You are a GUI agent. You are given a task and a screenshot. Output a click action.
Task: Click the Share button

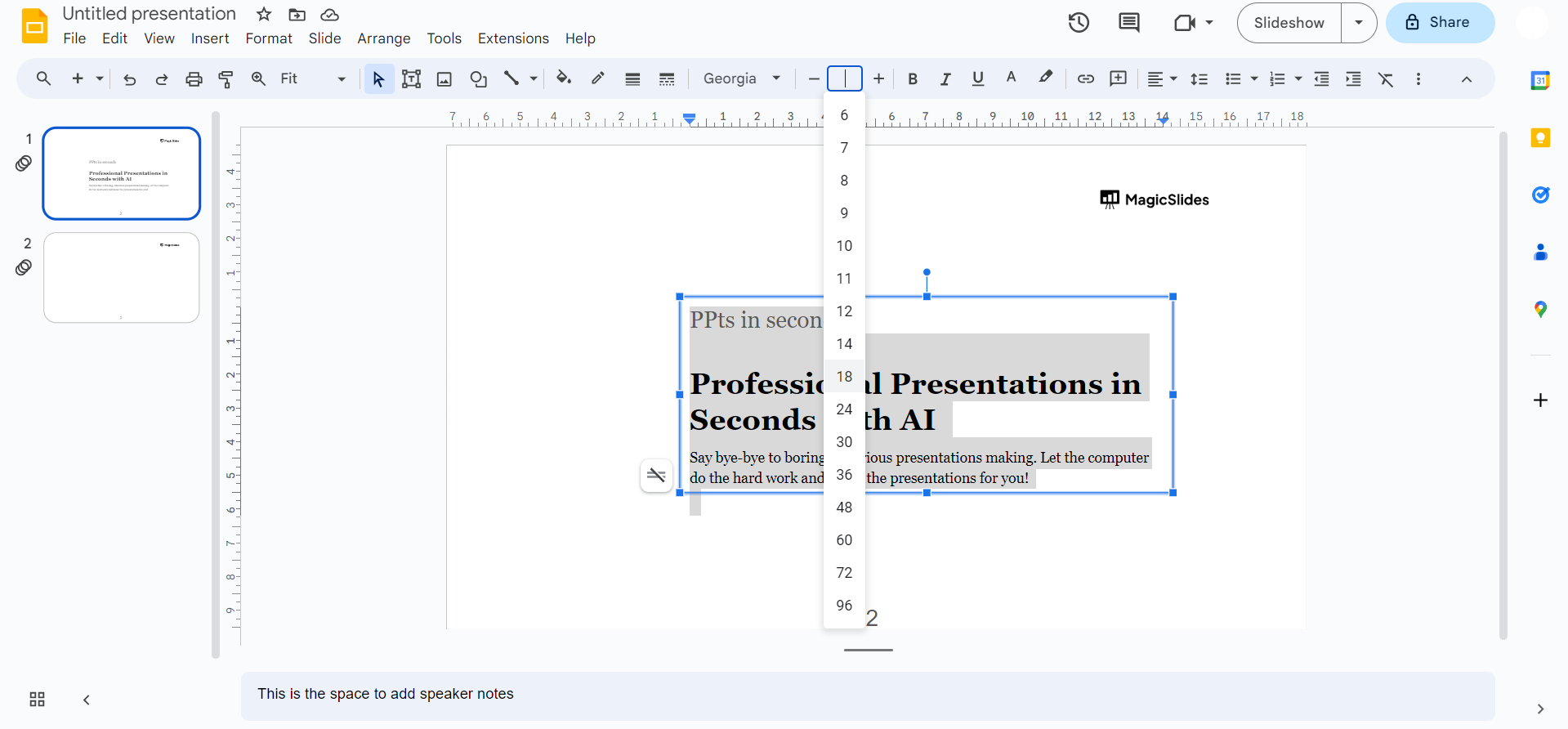(1439, 23)
